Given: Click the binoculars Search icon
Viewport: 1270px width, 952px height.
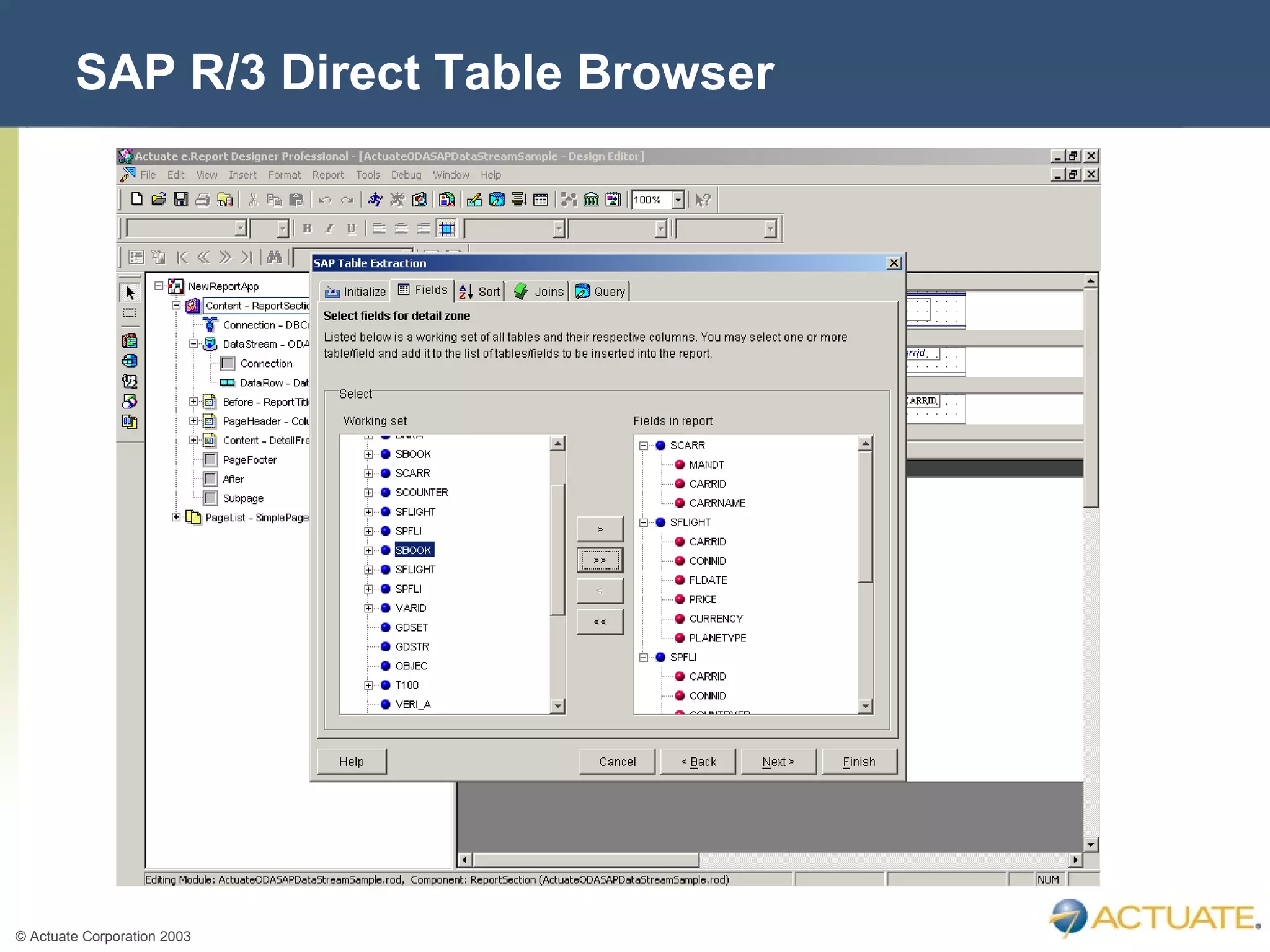Looking at the screenshot, I should (x=274, y=257).
